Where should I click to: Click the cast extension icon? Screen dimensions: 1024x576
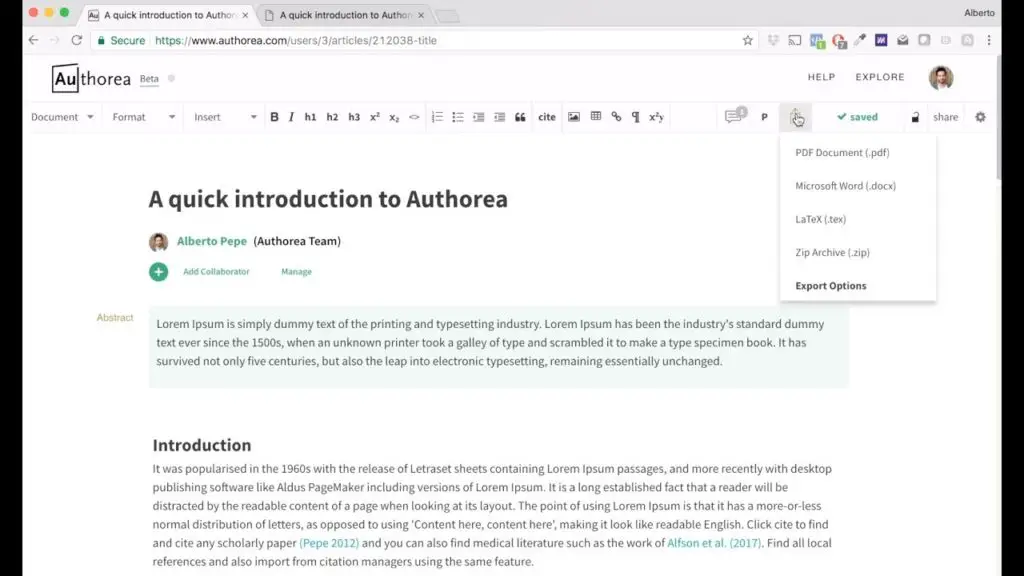(x=795, y=40)
